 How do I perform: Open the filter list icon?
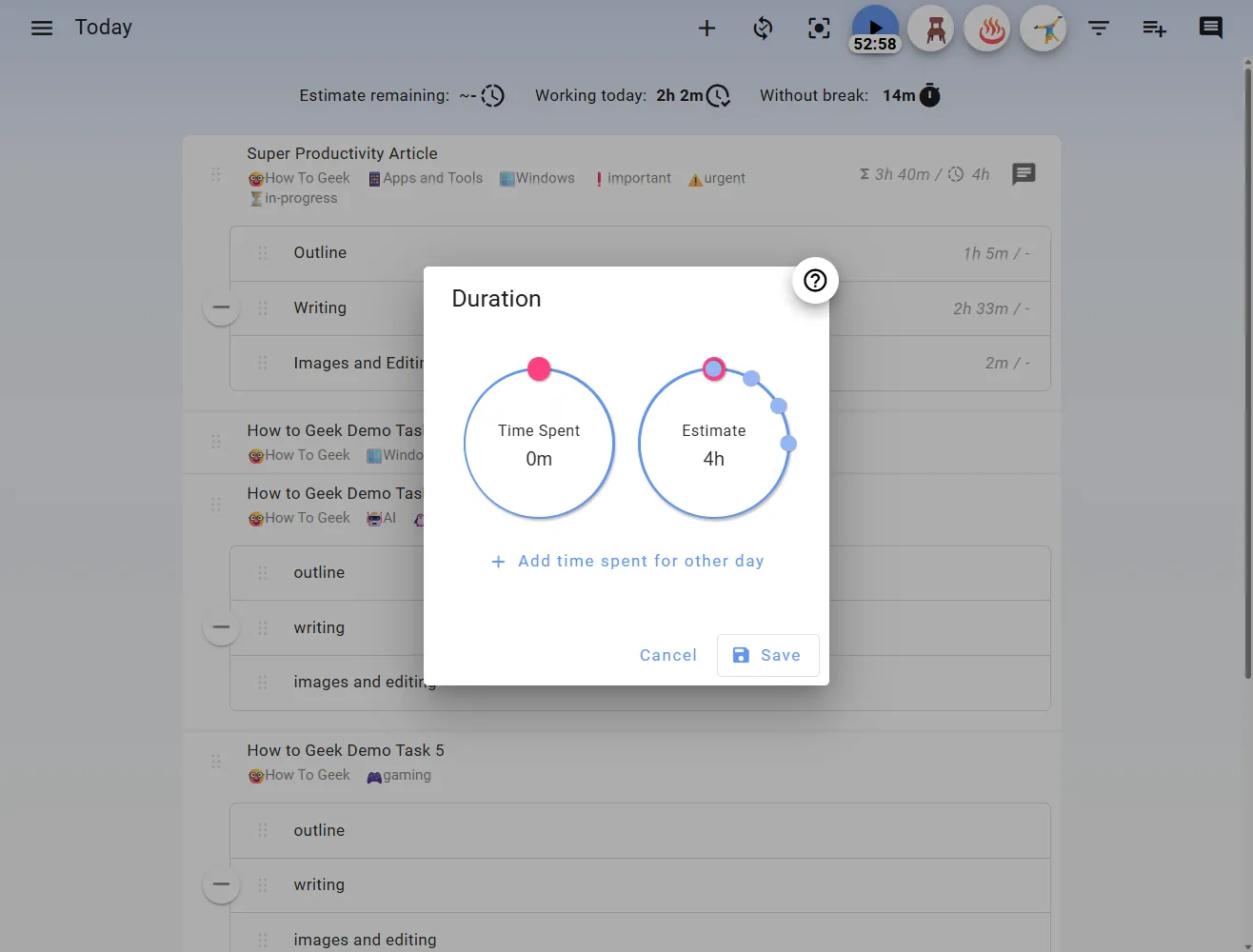[x=1099, y=29]
